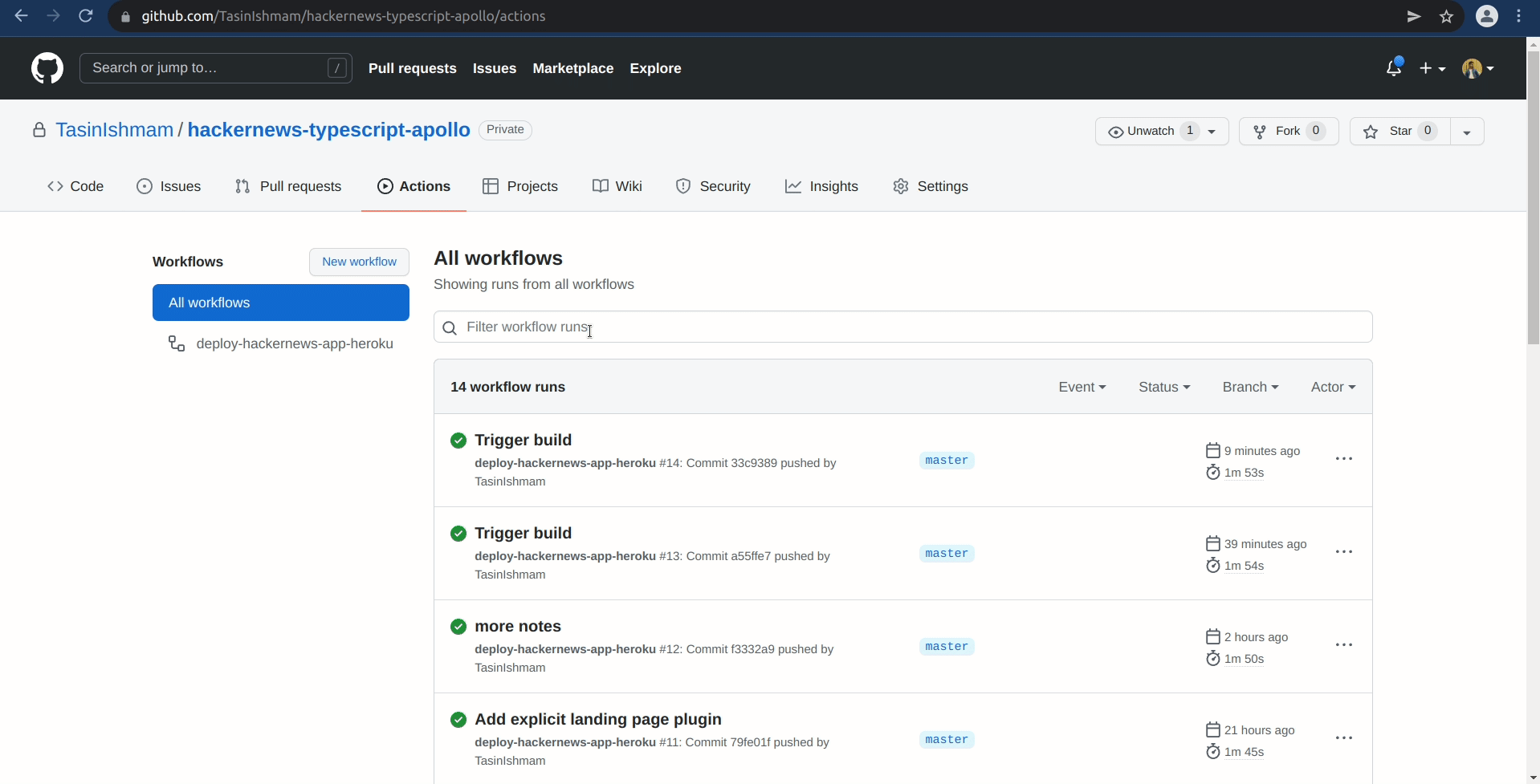Select the Actions tab

pyautogui.click(x=414, y=186)
